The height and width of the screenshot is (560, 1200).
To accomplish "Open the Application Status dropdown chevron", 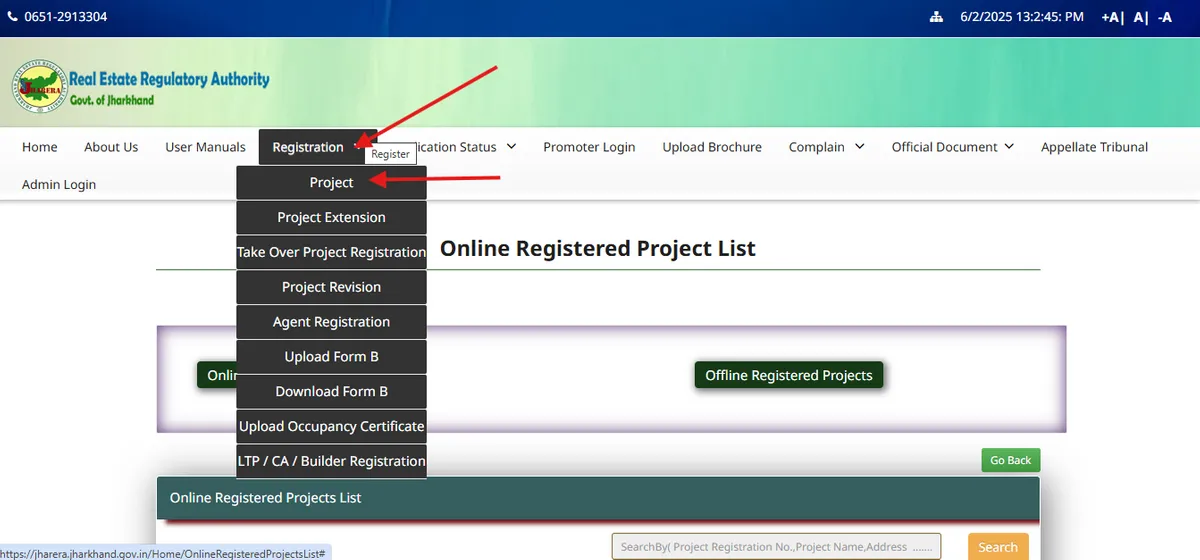I will 511,147.
